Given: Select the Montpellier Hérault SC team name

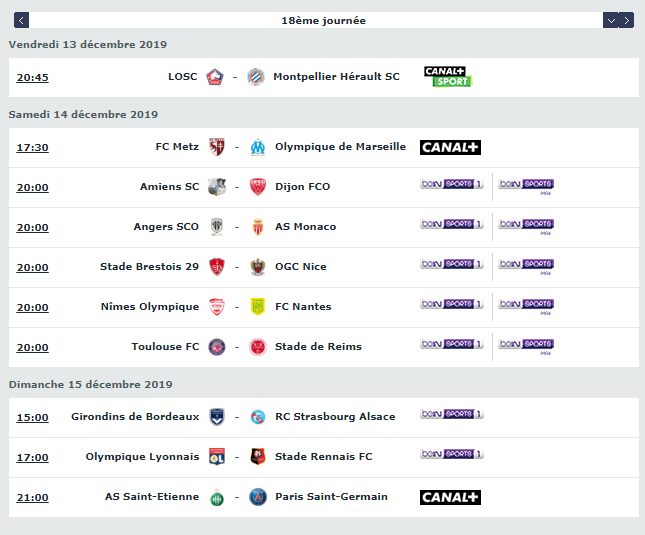Looking at the screenshot, I should tap(336, 77).
